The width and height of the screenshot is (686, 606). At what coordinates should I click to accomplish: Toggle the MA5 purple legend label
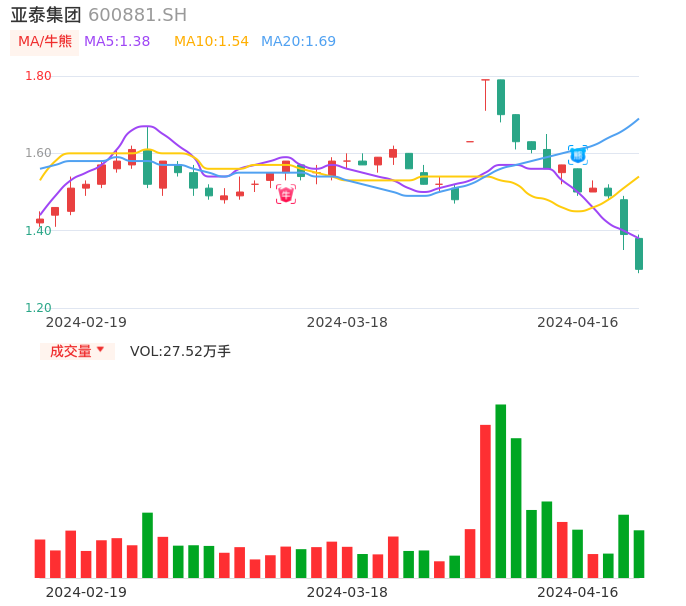[117, 42]
